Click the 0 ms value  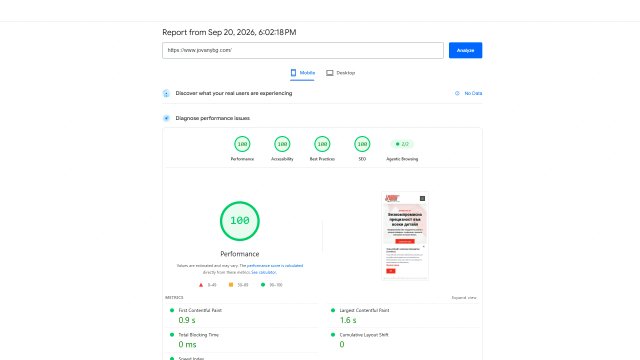click(x=187, y=345)
